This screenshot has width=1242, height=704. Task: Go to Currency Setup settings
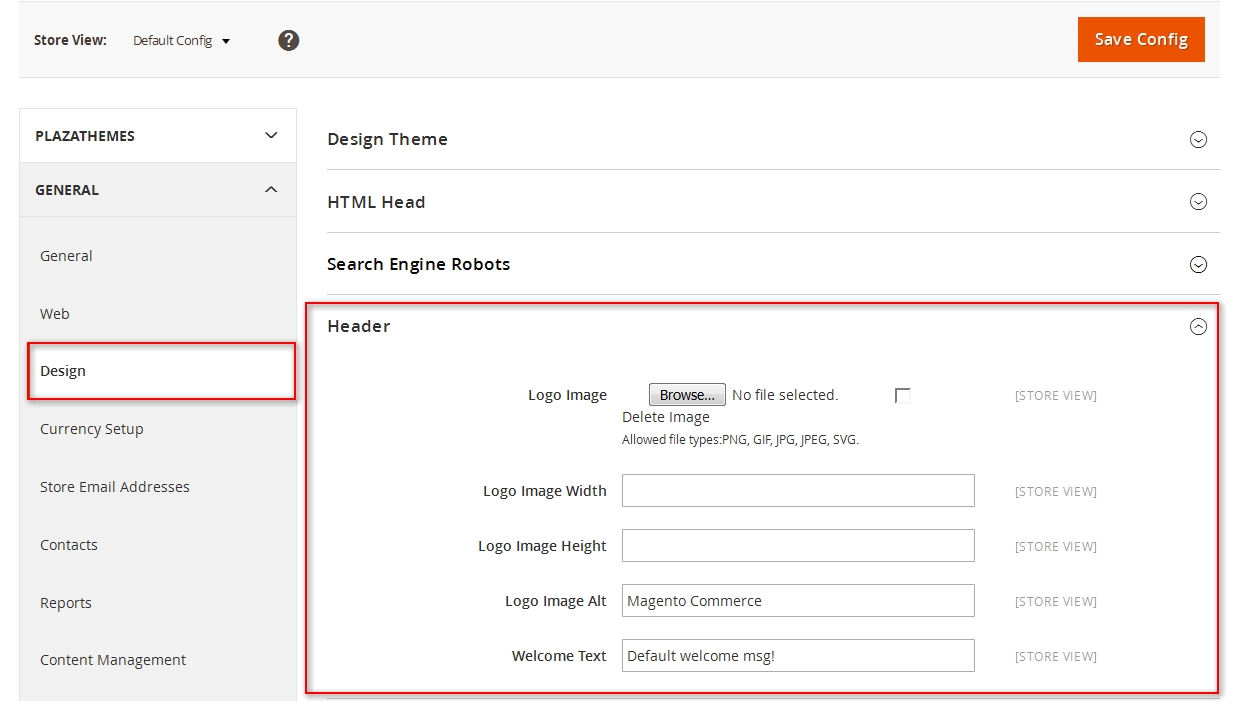point(92,429)
